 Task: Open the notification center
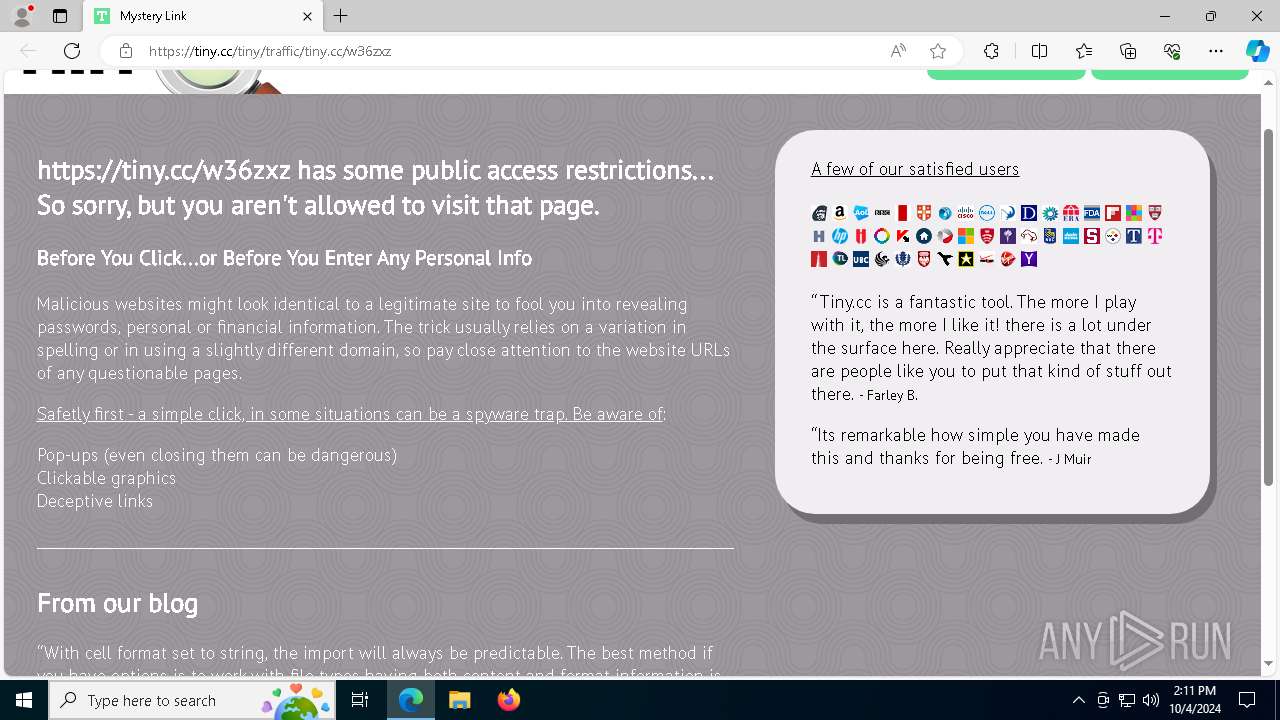[x=1247, y=700]
